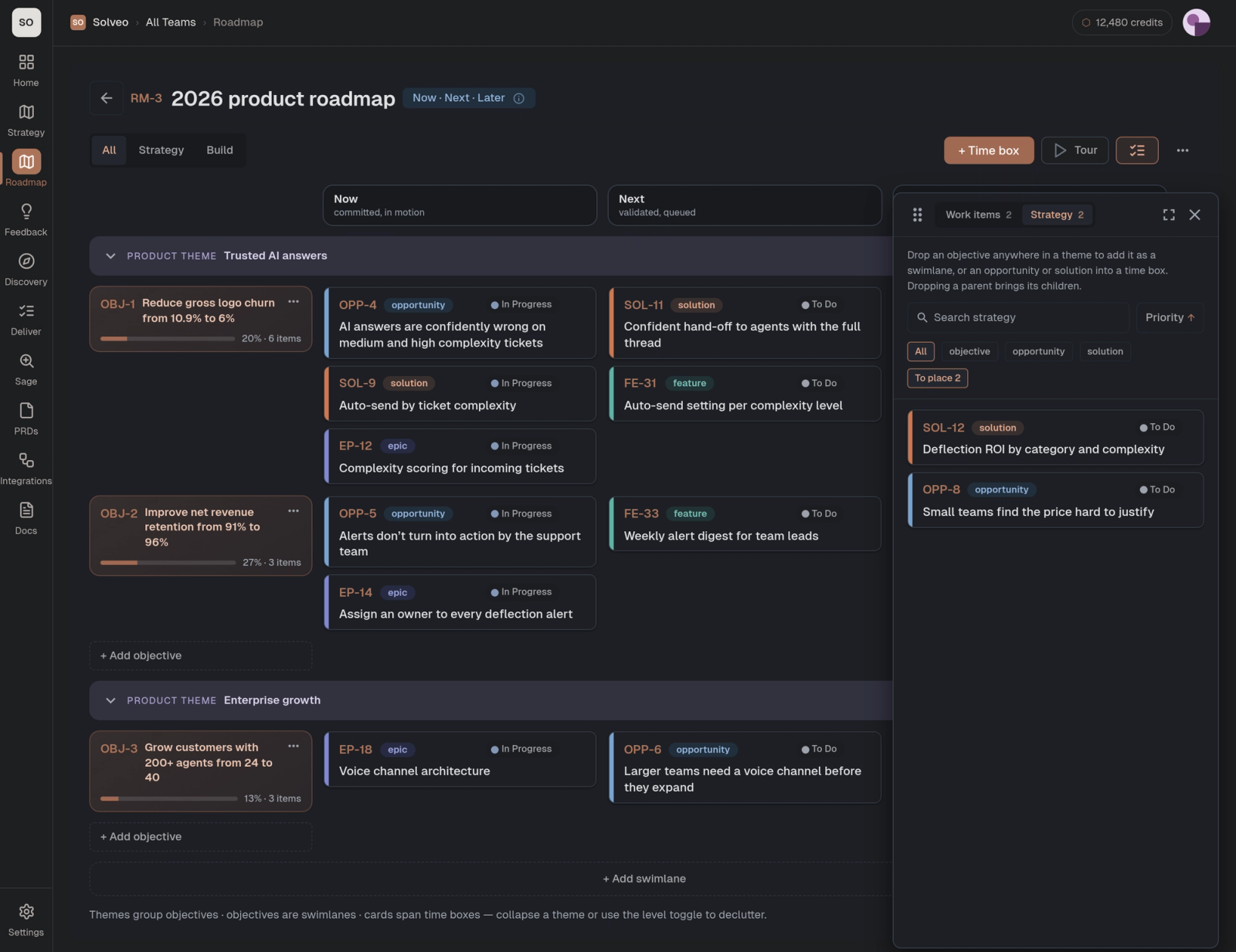Switch to the Strategy view tab
Image resolution: width=1236 pixels, height=952 pixels.
pos(161,150)
